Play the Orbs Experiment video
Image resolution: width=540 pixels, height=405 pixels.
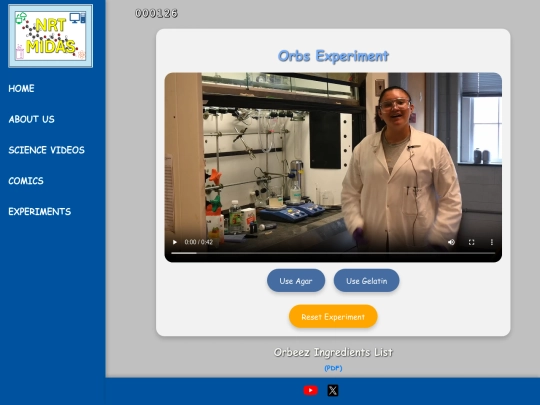pos(175,242)
